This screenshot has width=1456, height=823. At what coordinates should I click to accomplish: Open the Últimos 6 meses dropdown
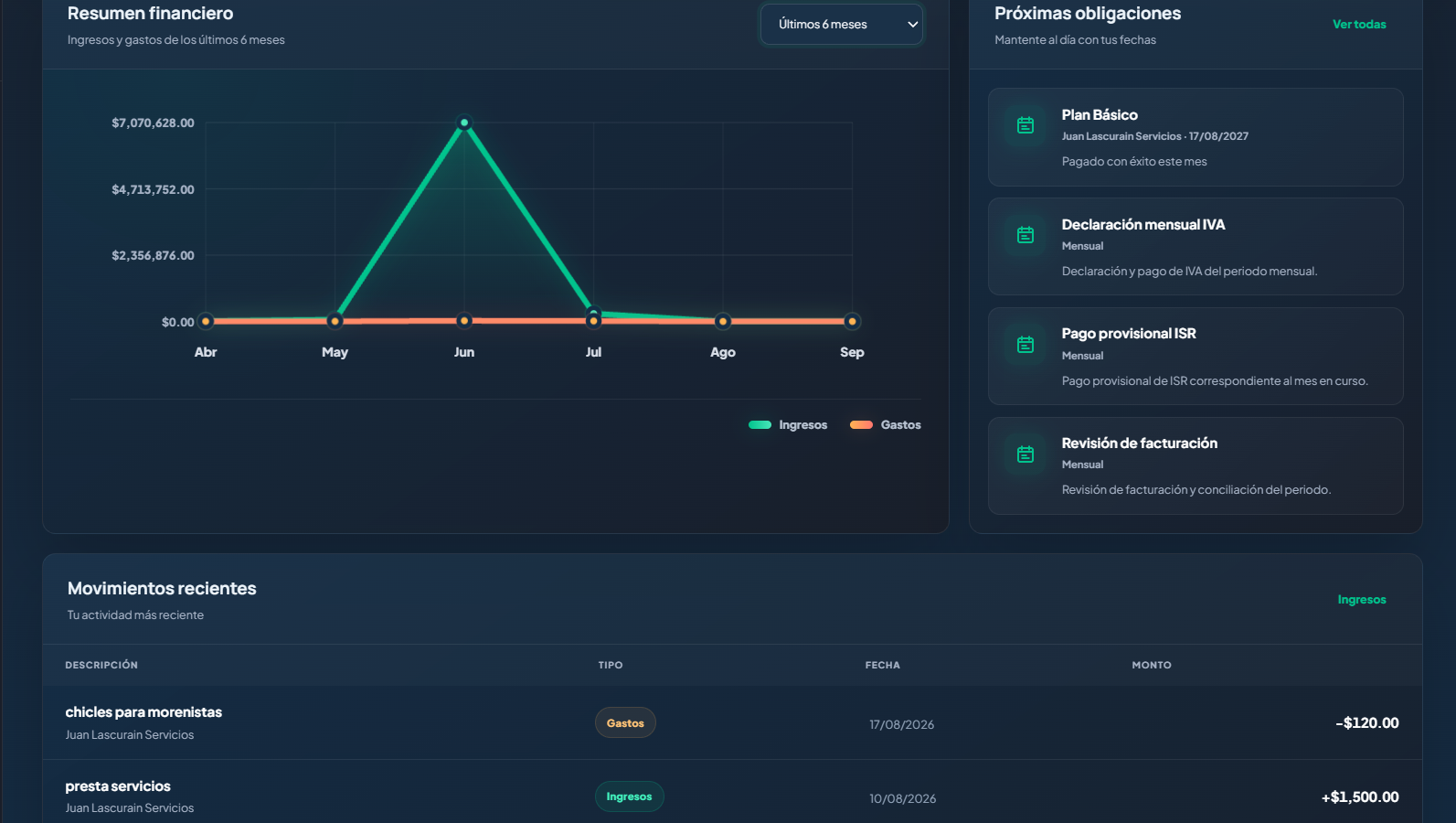(842, 25)
